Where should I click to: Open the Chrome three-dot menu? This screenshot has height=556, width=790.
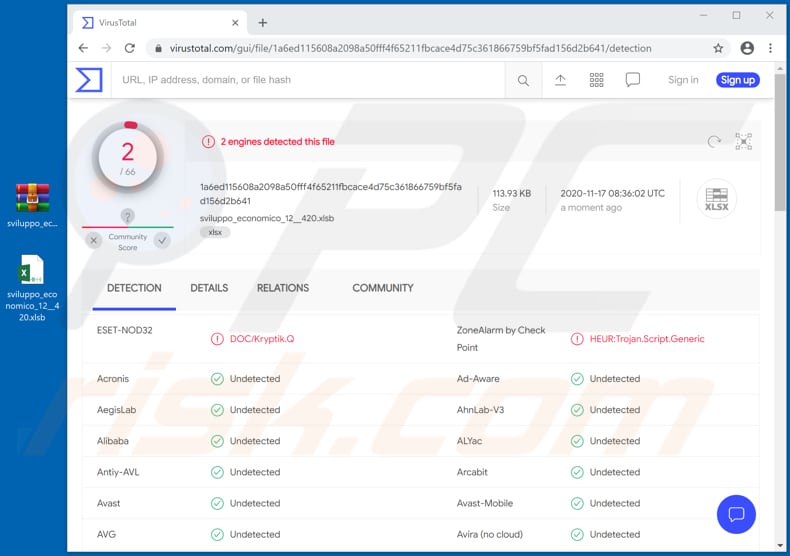770,48
